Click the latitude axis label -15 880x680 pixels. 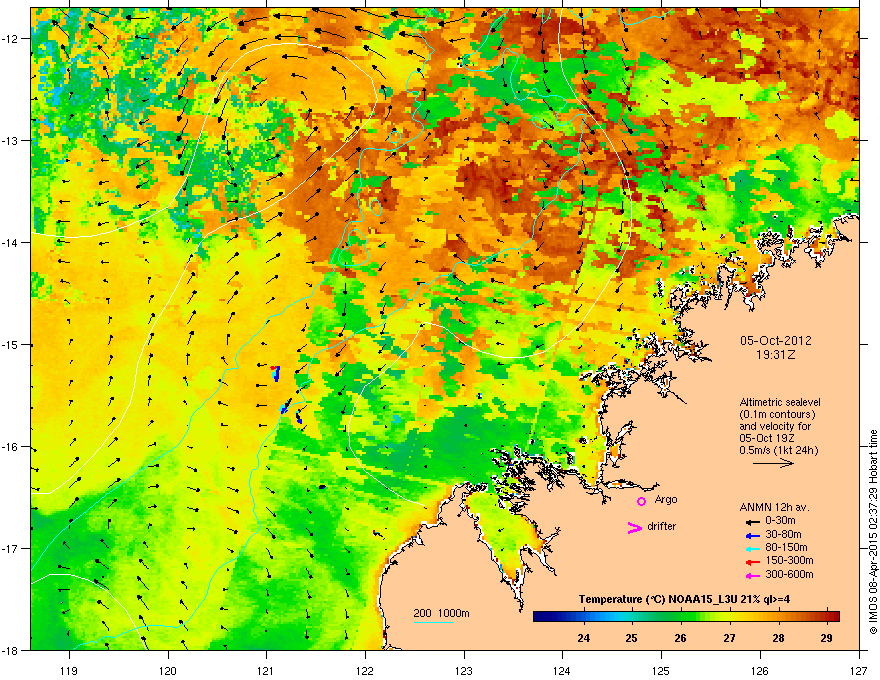pos(11,344)
